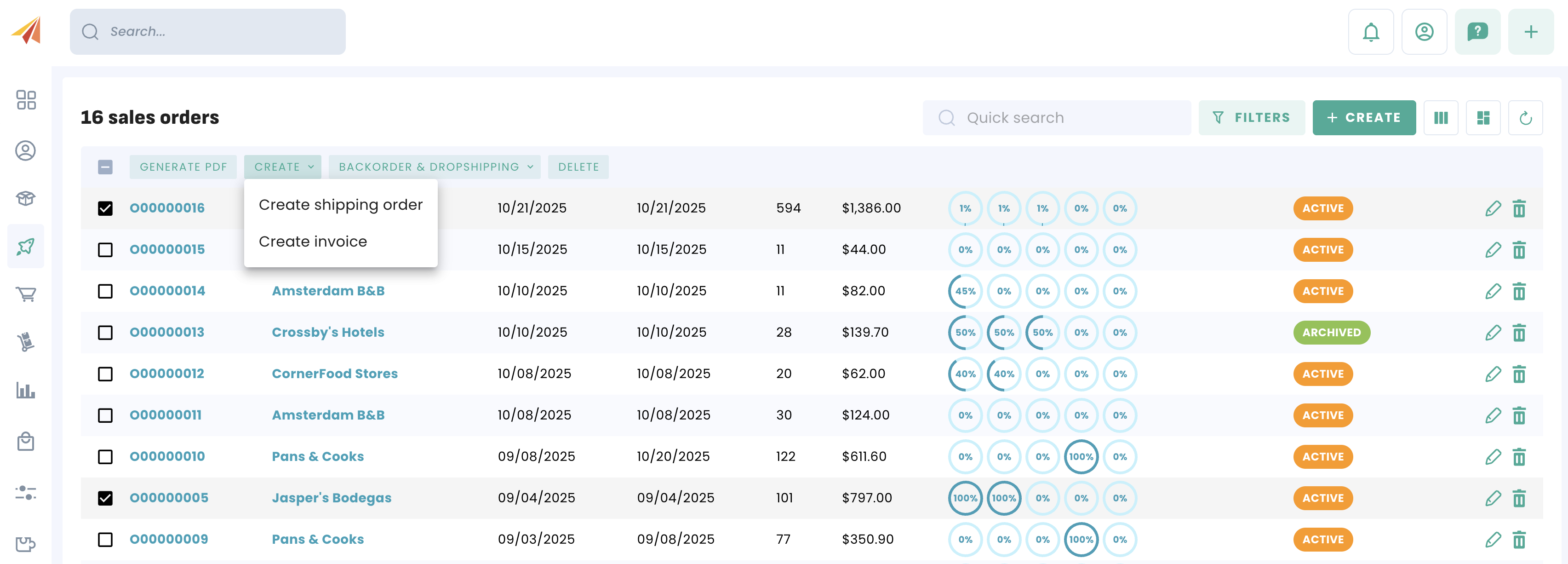The height and width of the screenshot is (564, 1568).
Task: Open the FILTERS panel
Action: pyautogui.click(x=1251, y=118)
